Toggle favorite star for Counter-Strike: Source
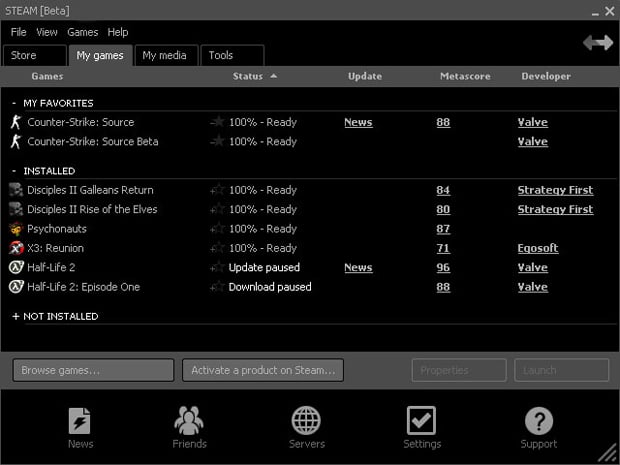 tap(217, 122)
